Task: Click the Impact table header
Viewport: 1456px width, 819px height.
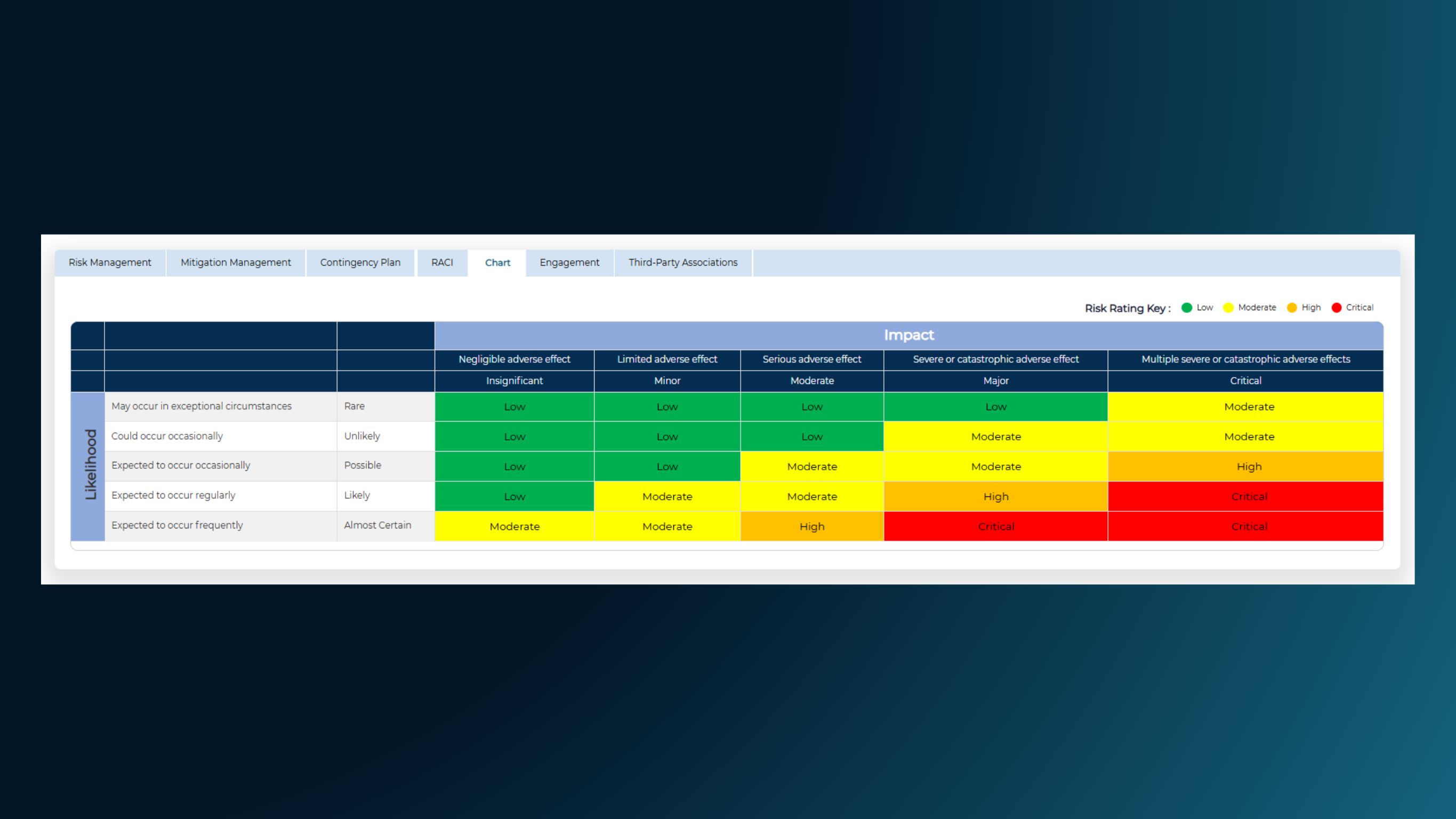Action: pyautogui.click(x=909, y=335)
